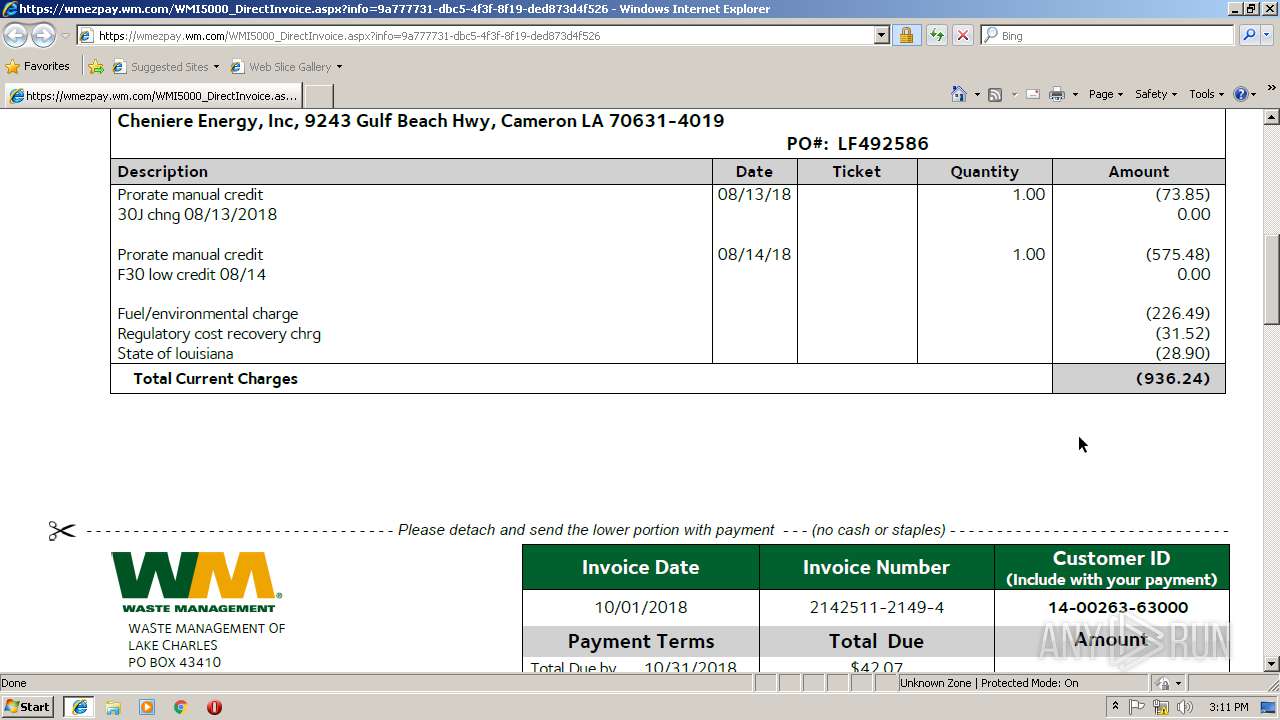The height and width of the screenshot is (720, 1280).
Task: Click the vertical scrollbar down arrow
Action: pyautogui.click(x=1271, y=664)
